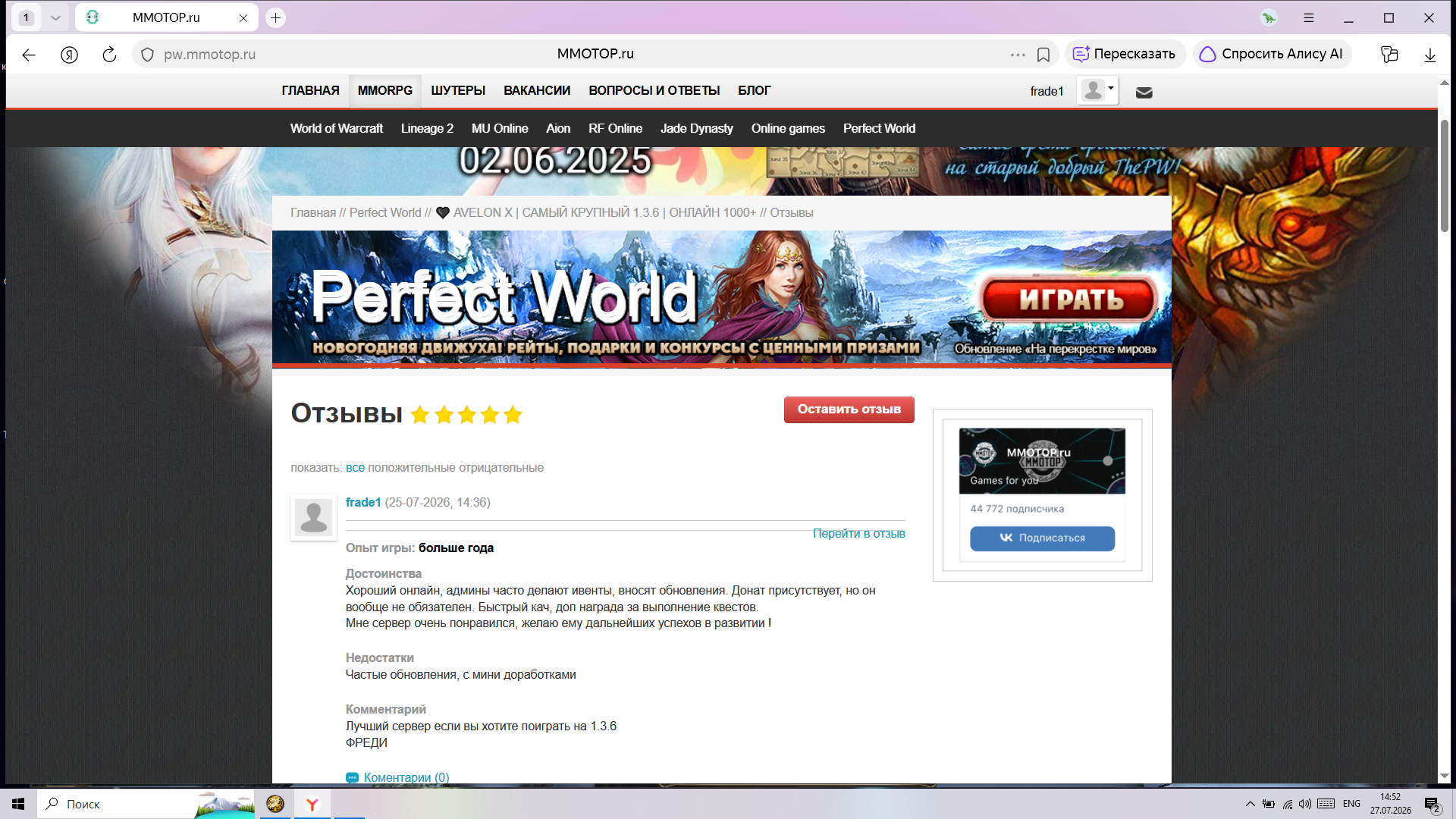Viewport: 1456px width, 819px height.
Task: Open the AVELON X server breadcrumb link
Action: point(597,213)
